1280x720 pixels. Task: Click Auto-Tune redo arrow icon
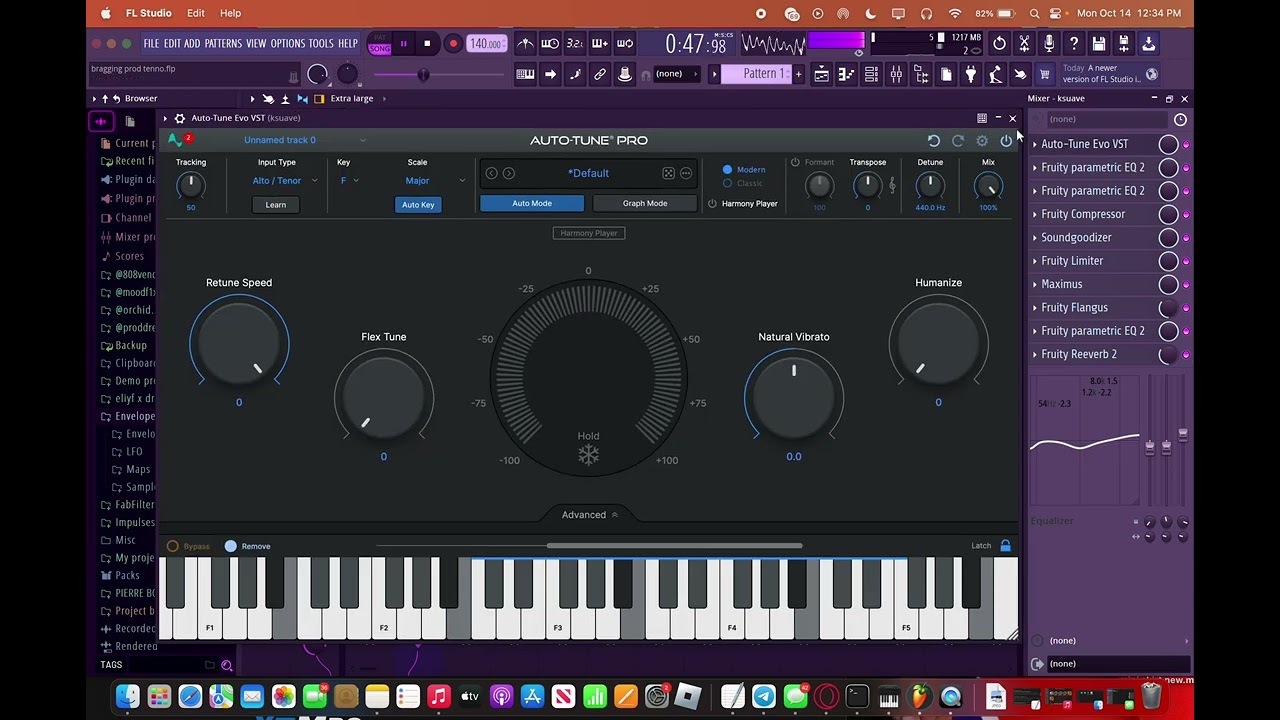point(958,141)
